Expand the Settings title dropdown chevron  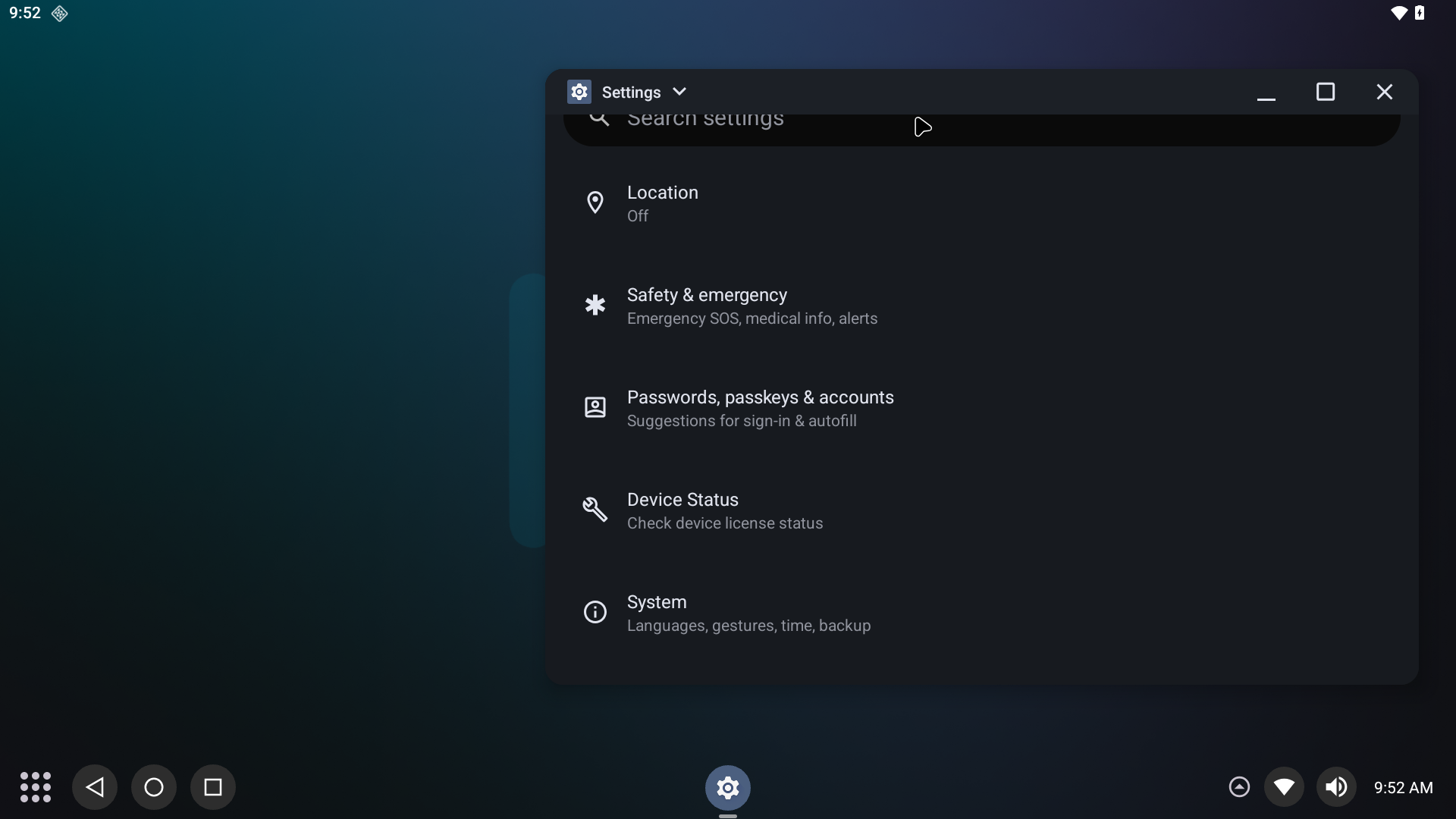pyautogui.click(x=679, y=92)
